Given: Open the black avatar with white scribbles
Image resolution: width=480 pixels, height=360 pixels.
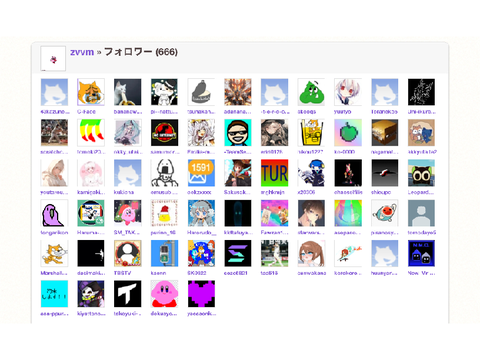Looking at the screenshot, I should point(421,92).
